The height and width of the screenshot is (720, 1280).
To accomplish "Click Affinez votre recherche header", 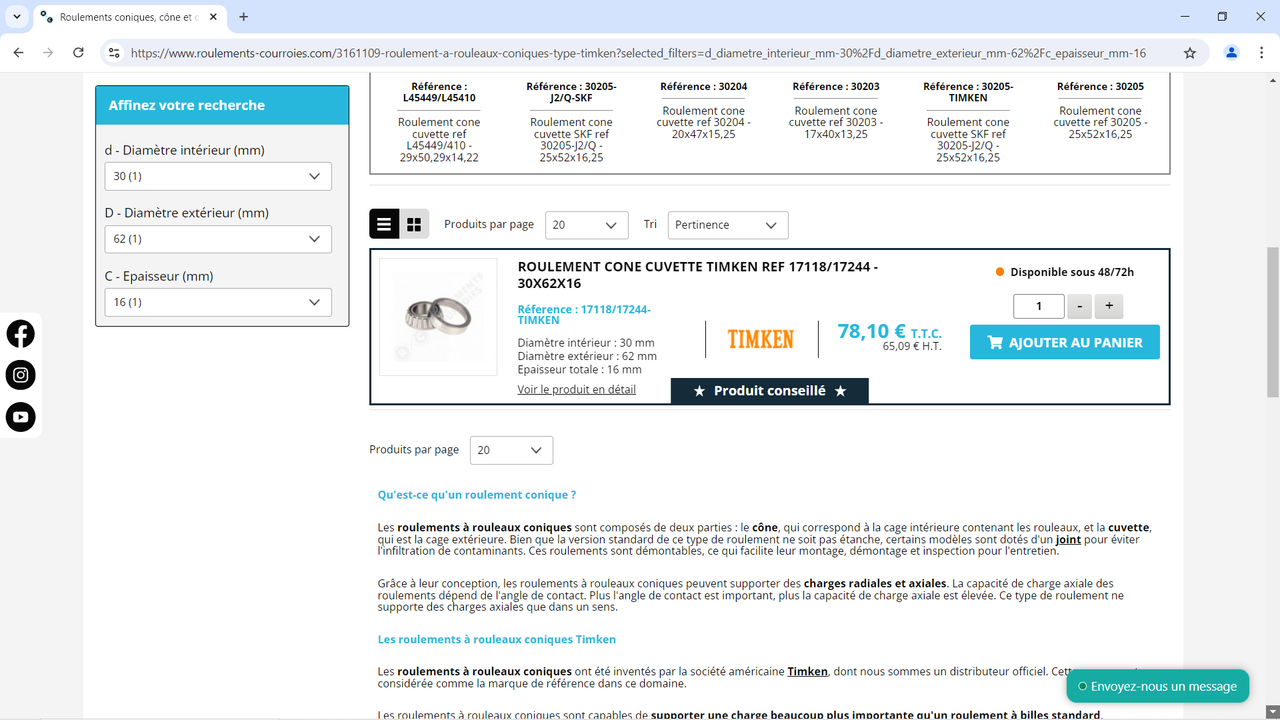I will click(x=222, y=105).
